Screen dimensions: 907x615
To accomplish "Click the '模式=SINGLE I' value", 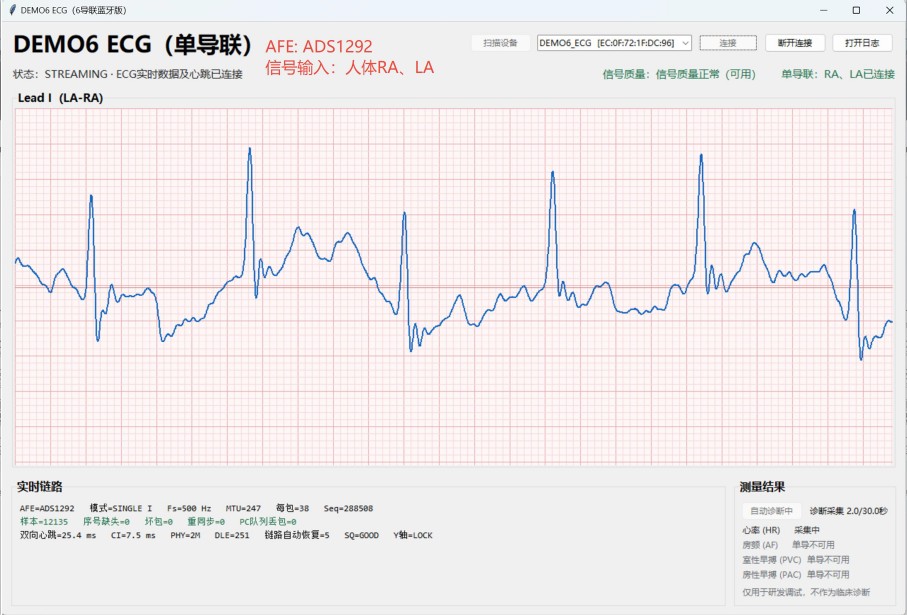I will [x=120, y=509].
